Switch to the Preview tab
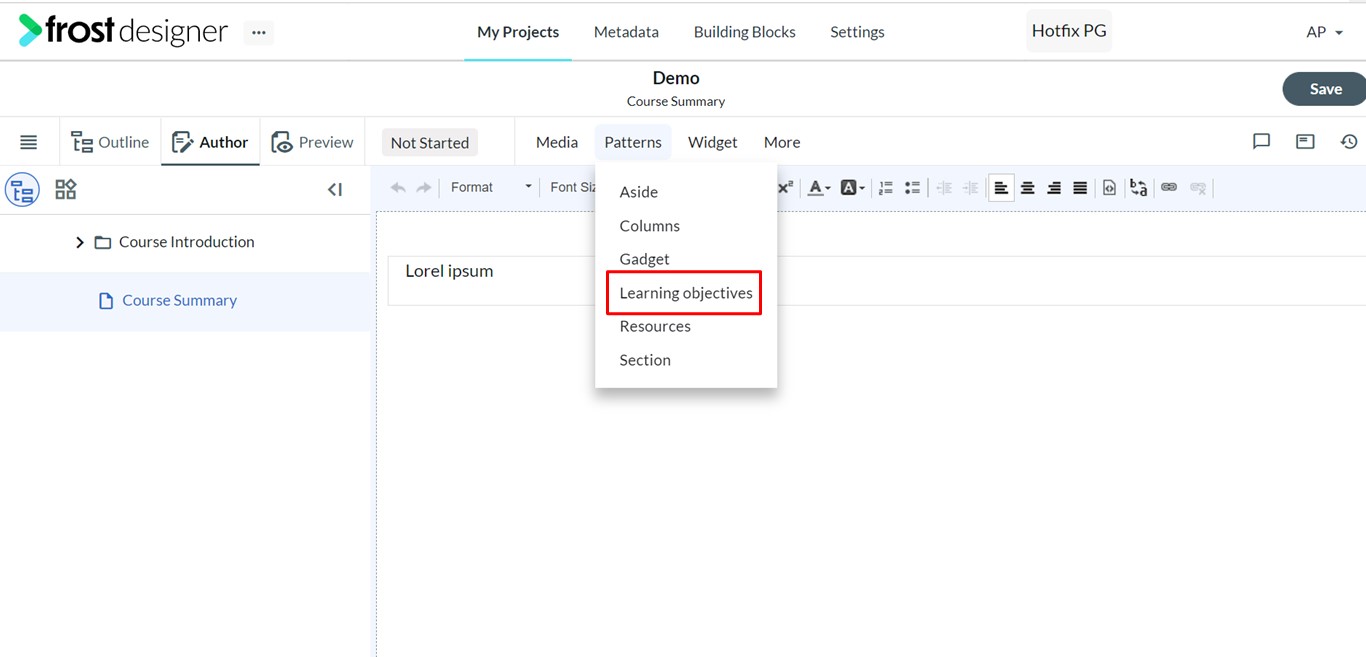This screenshot has height=657, width=1366. 312,142
